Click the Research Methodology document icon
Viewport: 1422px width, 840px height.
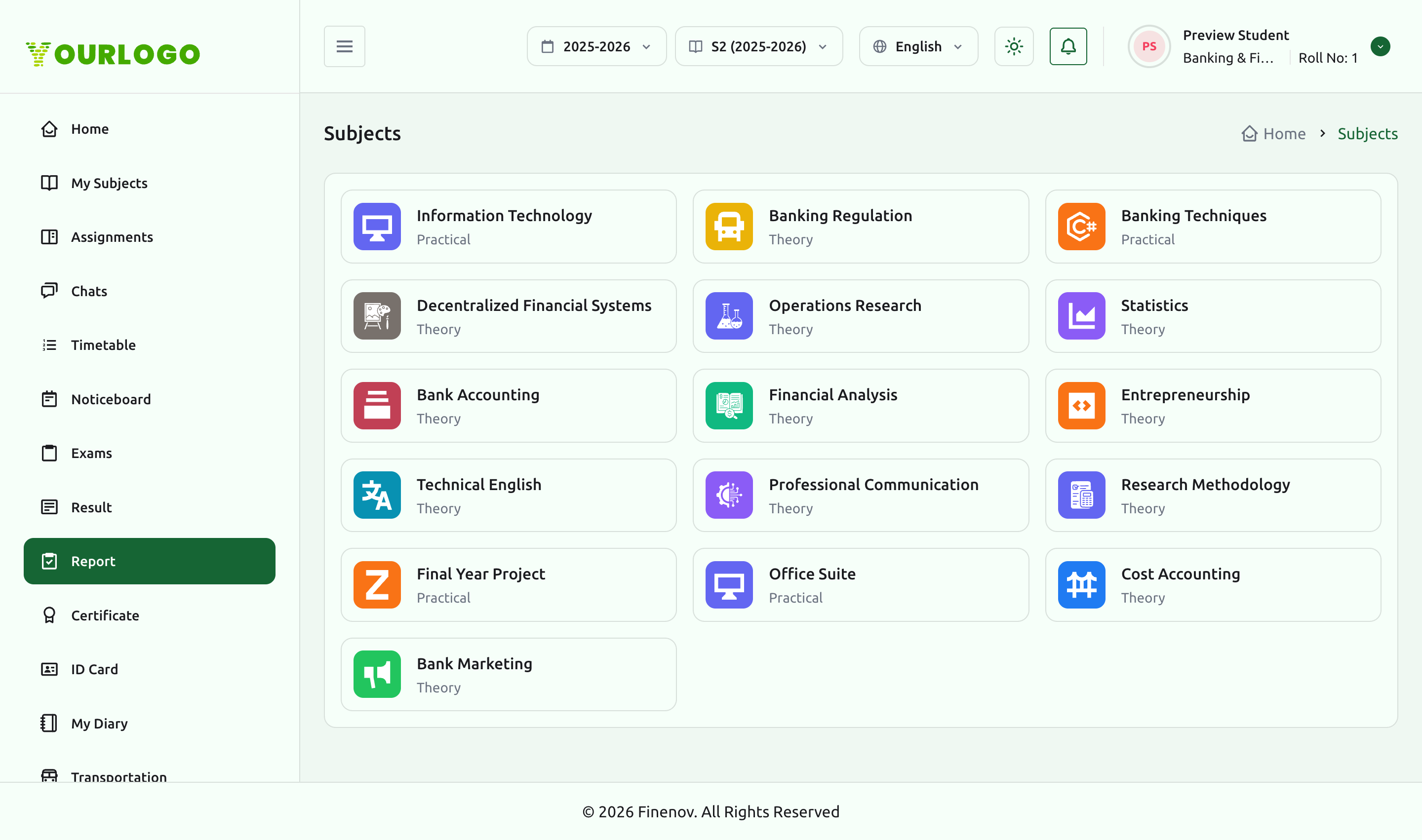[1081, 496]
